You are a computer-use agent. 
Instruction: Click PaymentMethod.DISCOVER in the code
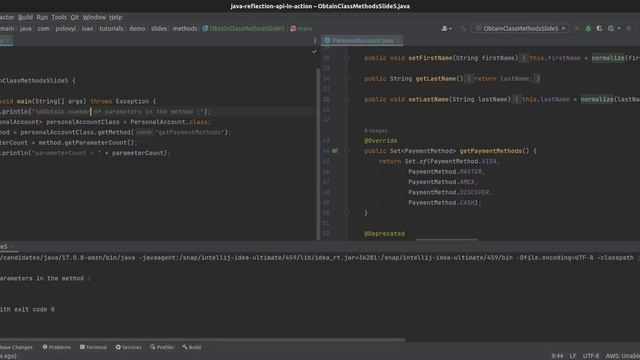pyautogui.click(x=449, y=193)
